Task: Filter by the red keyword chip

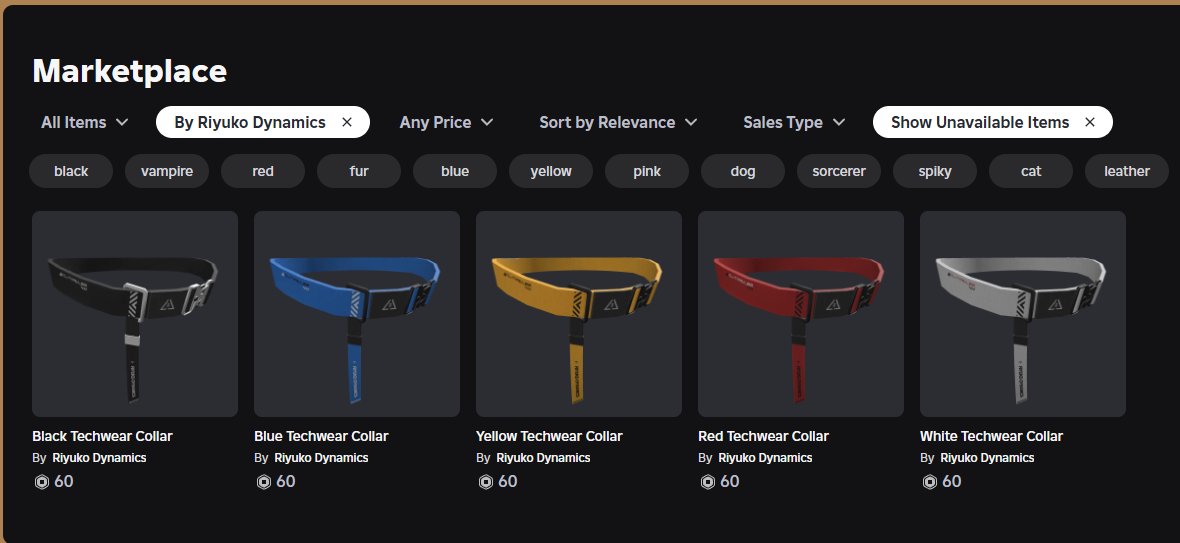Action: coord(263,171)
